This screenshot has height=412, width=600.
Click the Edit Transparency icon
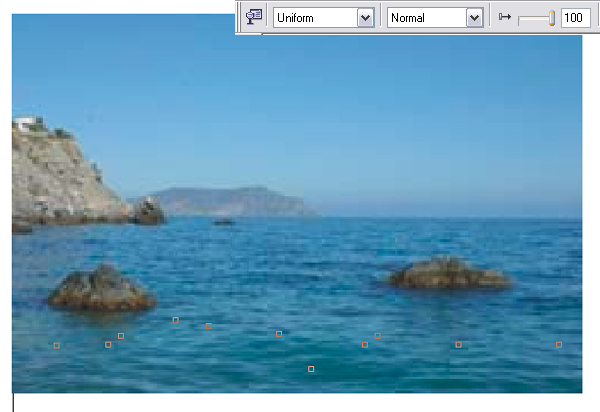coord(254,18)
